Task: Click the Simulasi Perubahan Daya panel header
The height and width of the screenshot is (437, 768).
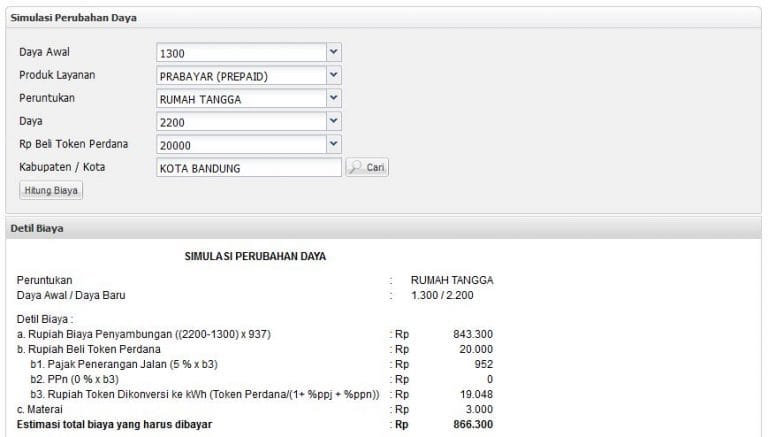Action: point(384,18)
